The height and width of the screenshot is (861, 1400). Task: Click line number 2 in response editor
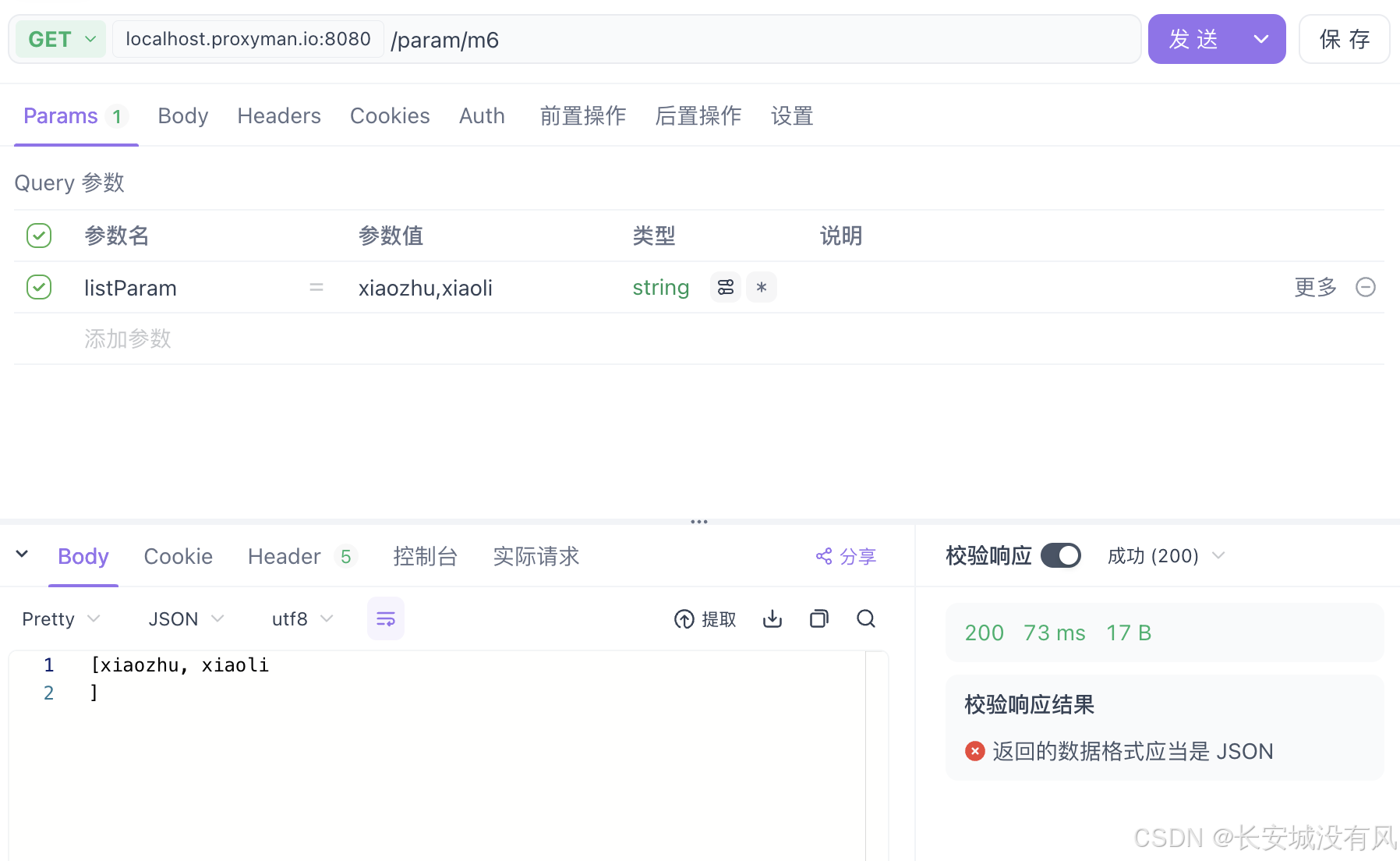[48, 693]
